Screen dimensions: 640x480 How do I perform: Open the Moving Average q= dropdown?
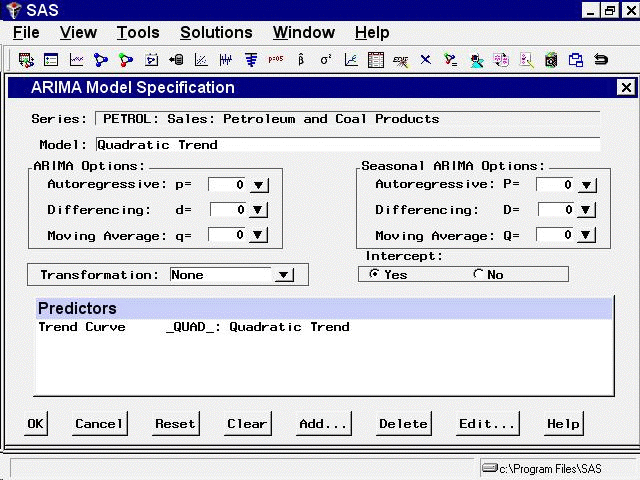(x=259, y=236)
